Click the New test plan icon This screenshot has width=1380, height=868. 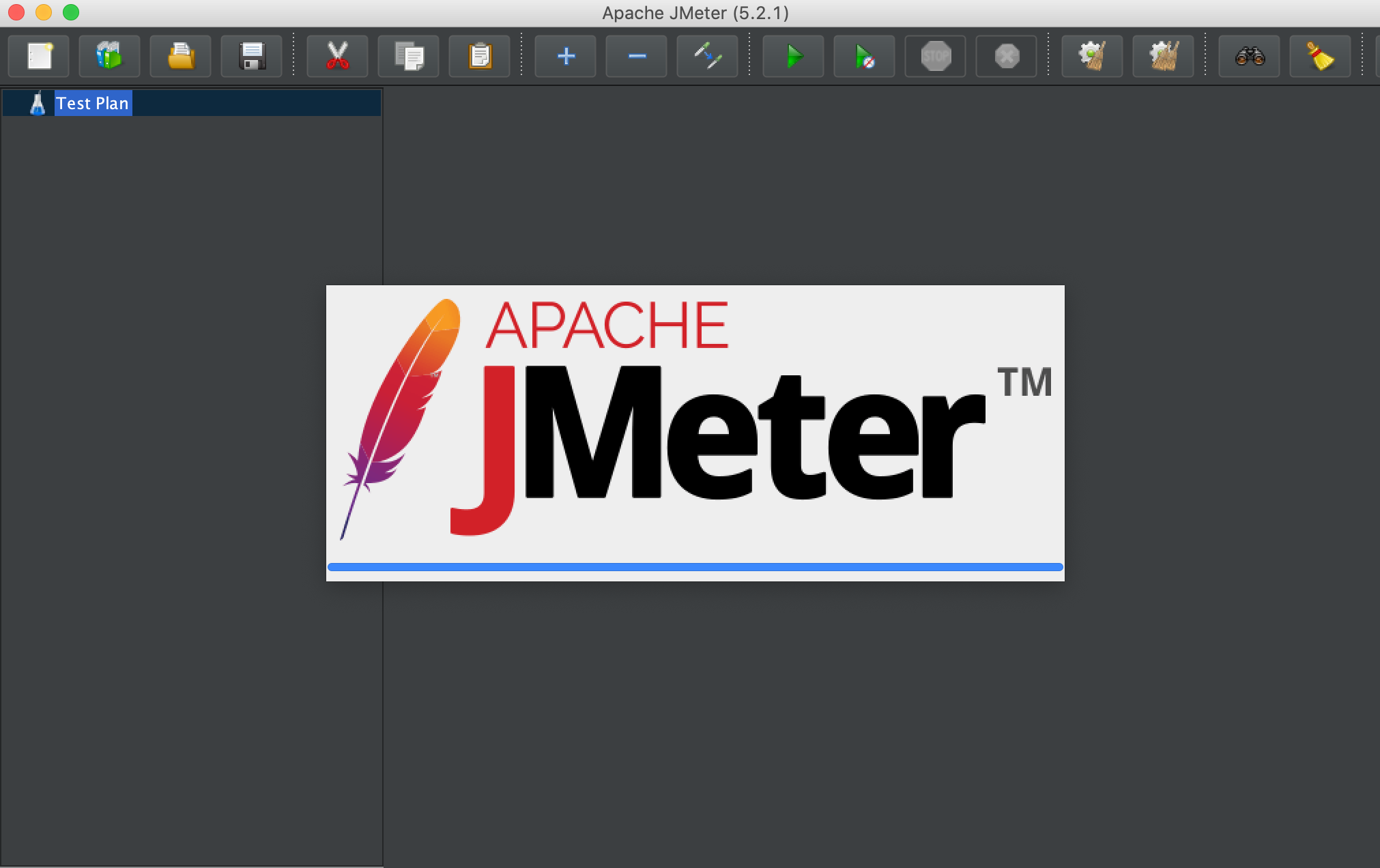[39, 56]
